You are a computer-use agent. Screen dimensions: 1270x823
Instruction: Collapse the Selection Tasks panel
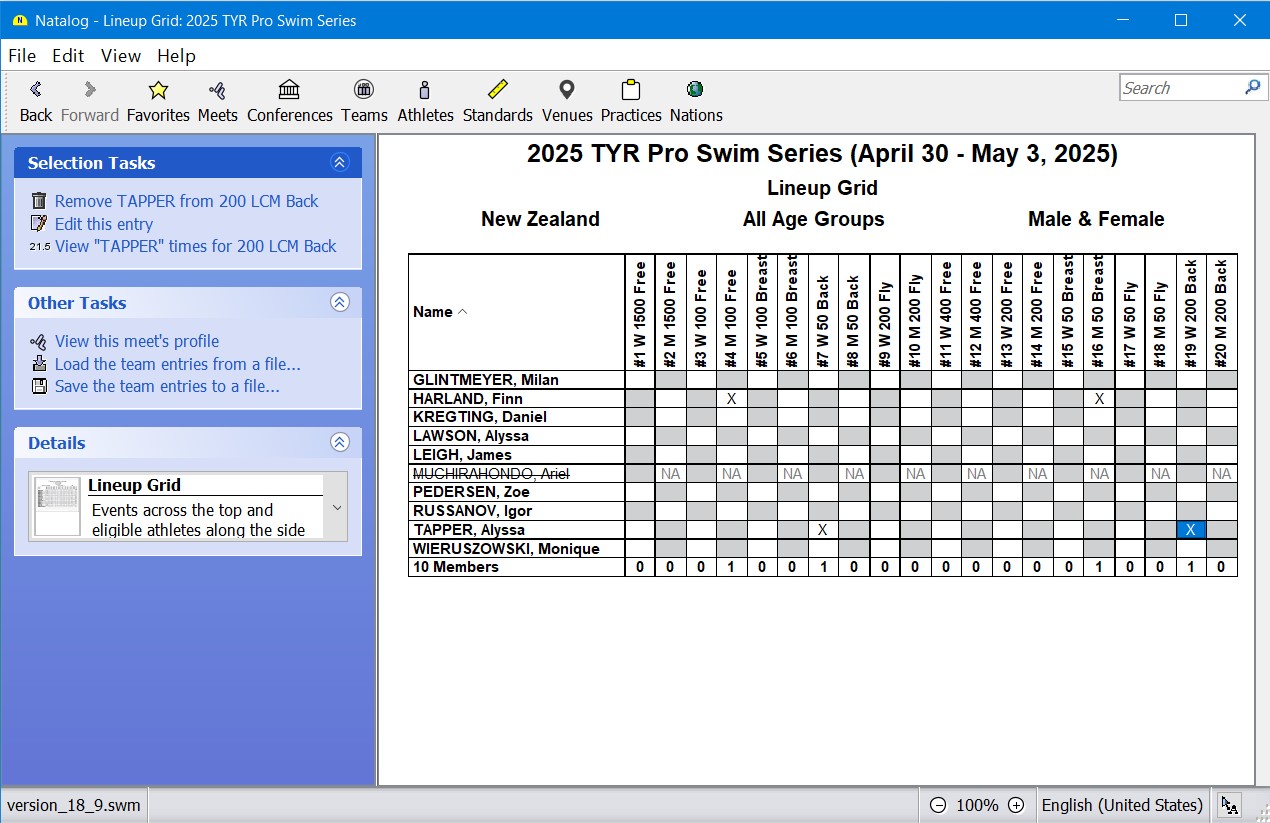click(340, 163)
